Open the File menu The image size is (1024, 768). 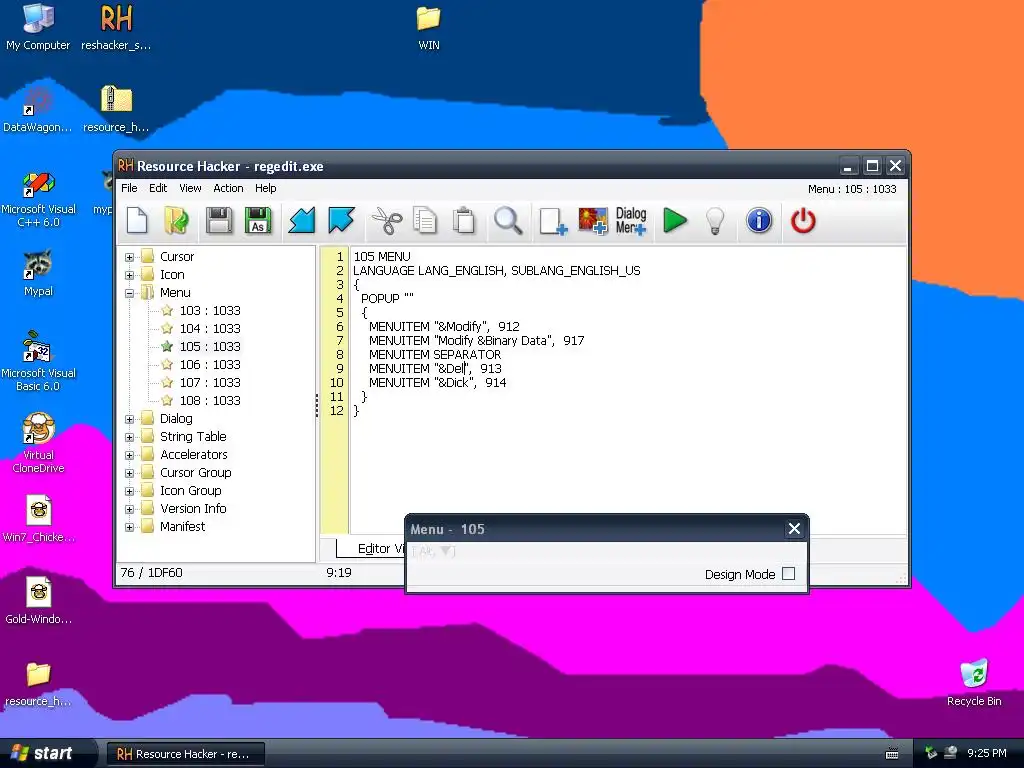coord(129,188)
